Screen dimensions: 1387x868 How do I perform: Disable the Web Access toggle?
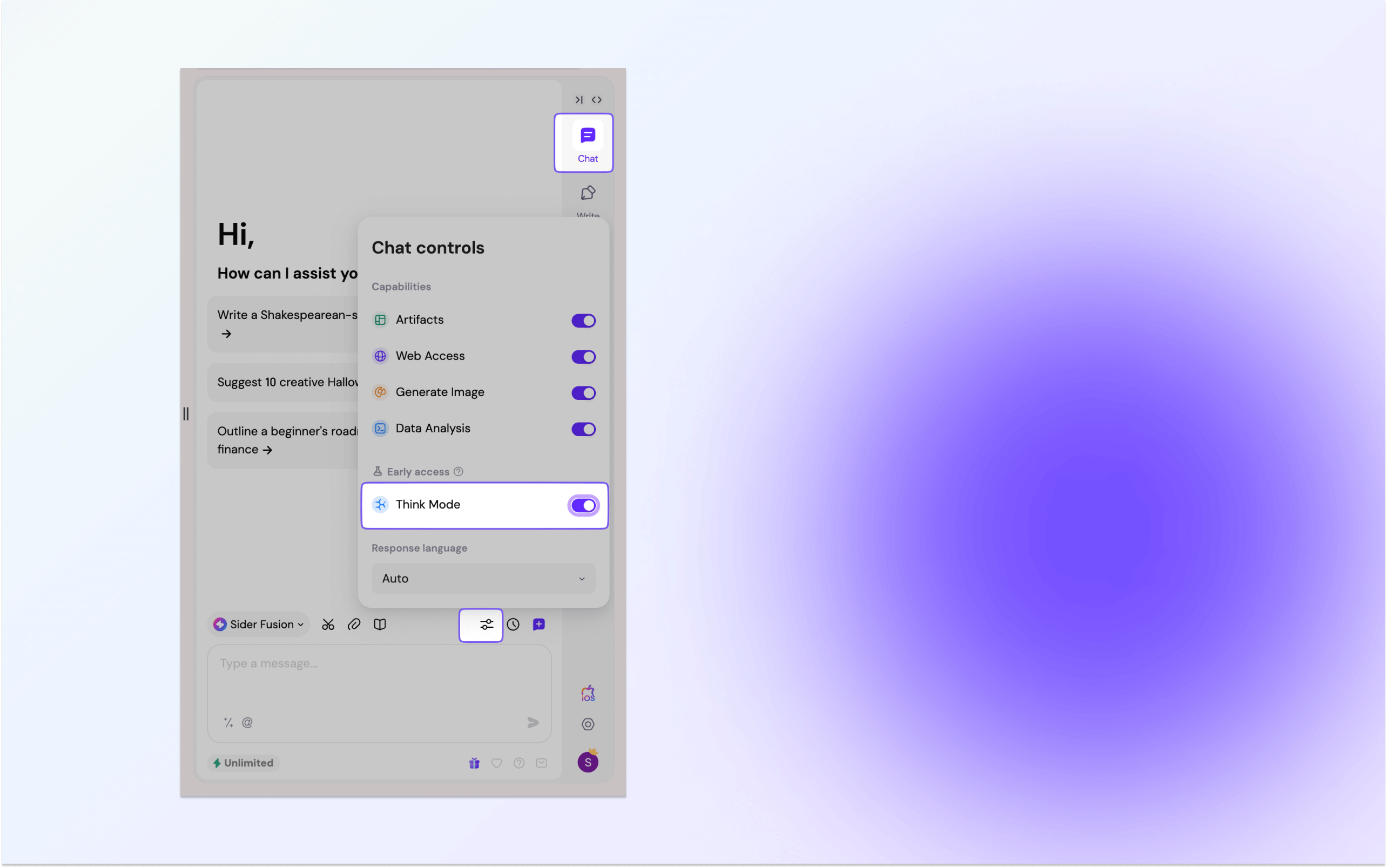point(583,356)
